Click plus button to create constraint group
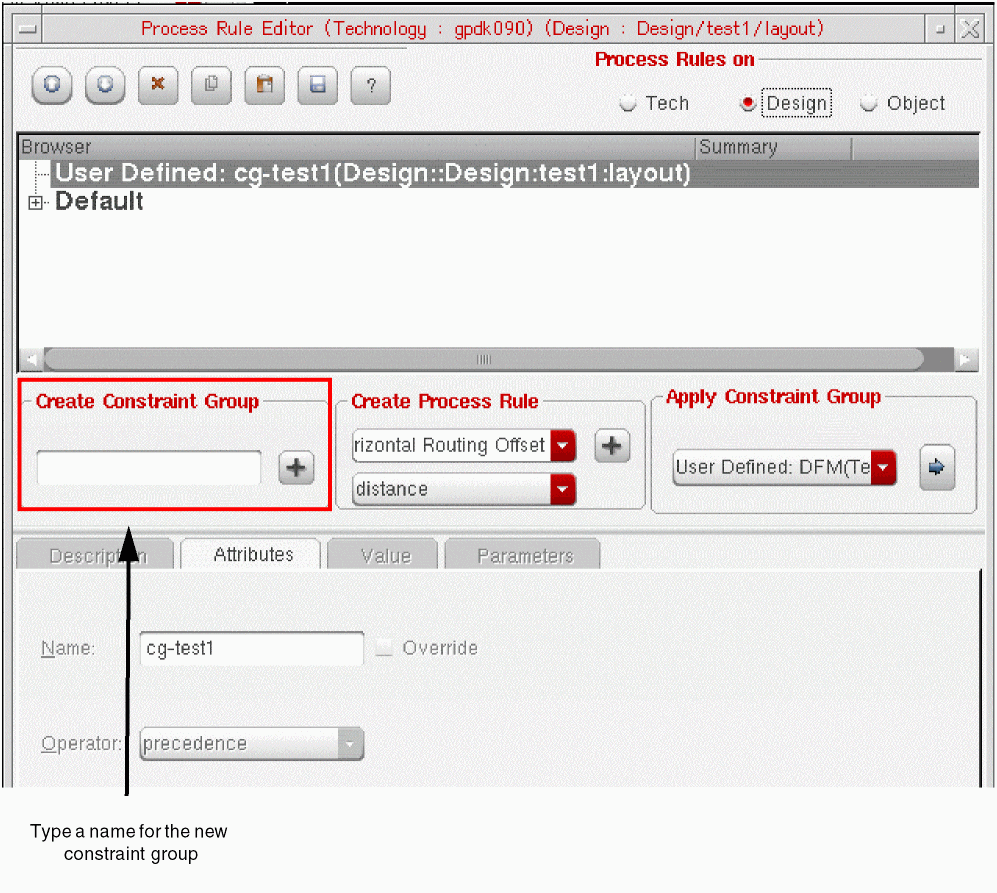 click(296, 467)
